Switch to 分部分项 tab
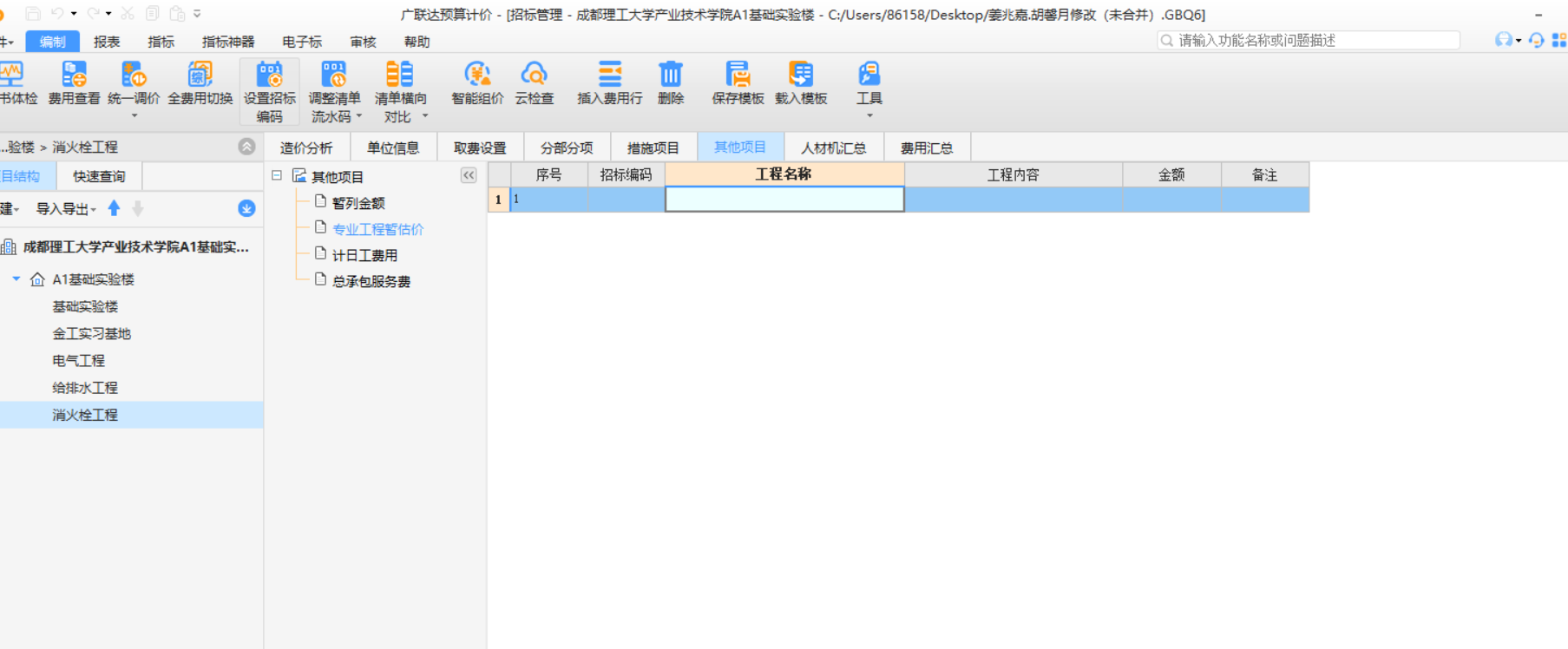Screen dimensions: 1568x649 (x=567, y=147)
